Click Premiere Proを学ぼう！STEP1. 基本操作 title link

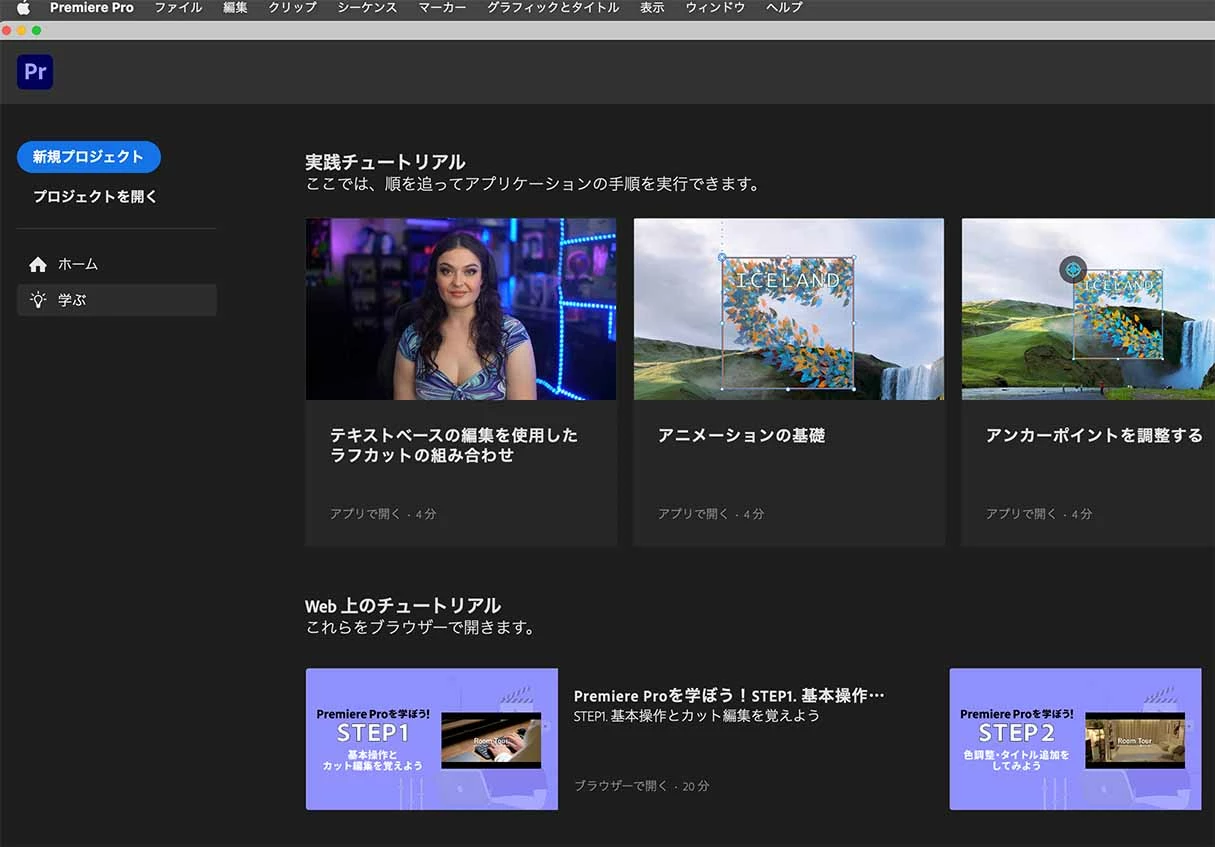pos(729,696)
